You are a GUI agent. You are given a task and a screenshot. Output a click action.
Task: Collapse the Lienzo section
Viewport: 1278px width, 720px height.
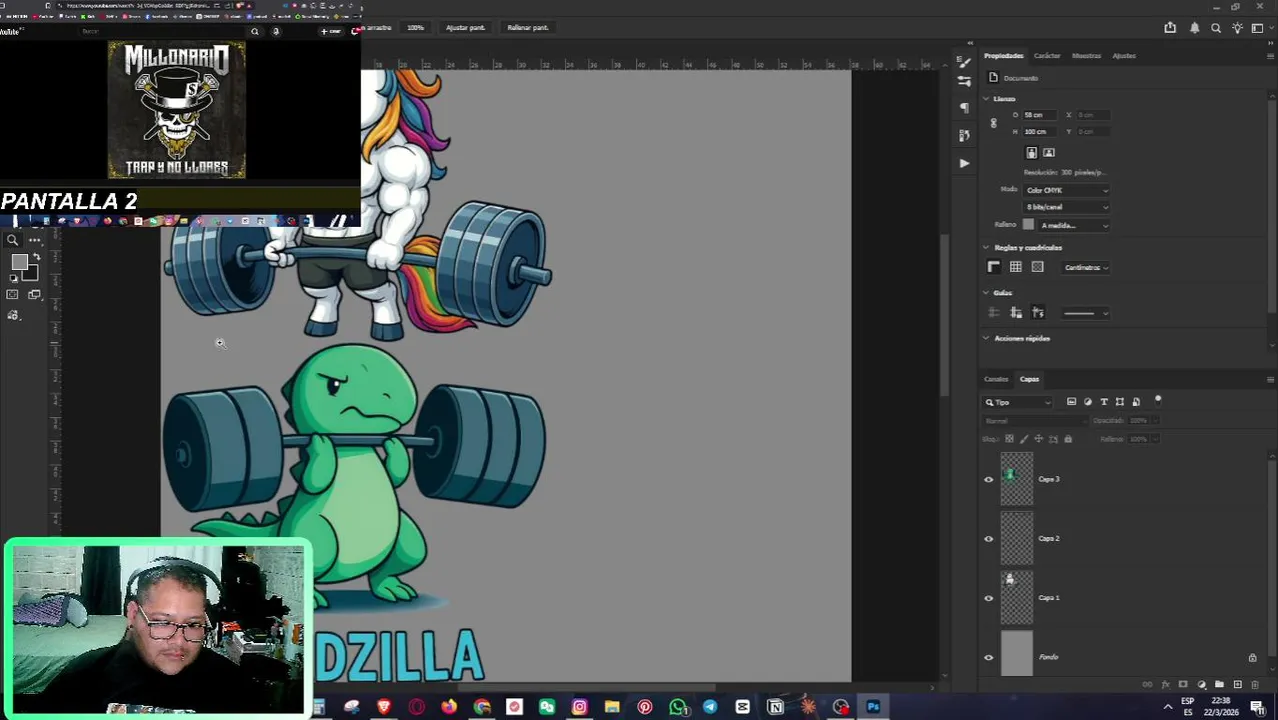pos(986,99)
